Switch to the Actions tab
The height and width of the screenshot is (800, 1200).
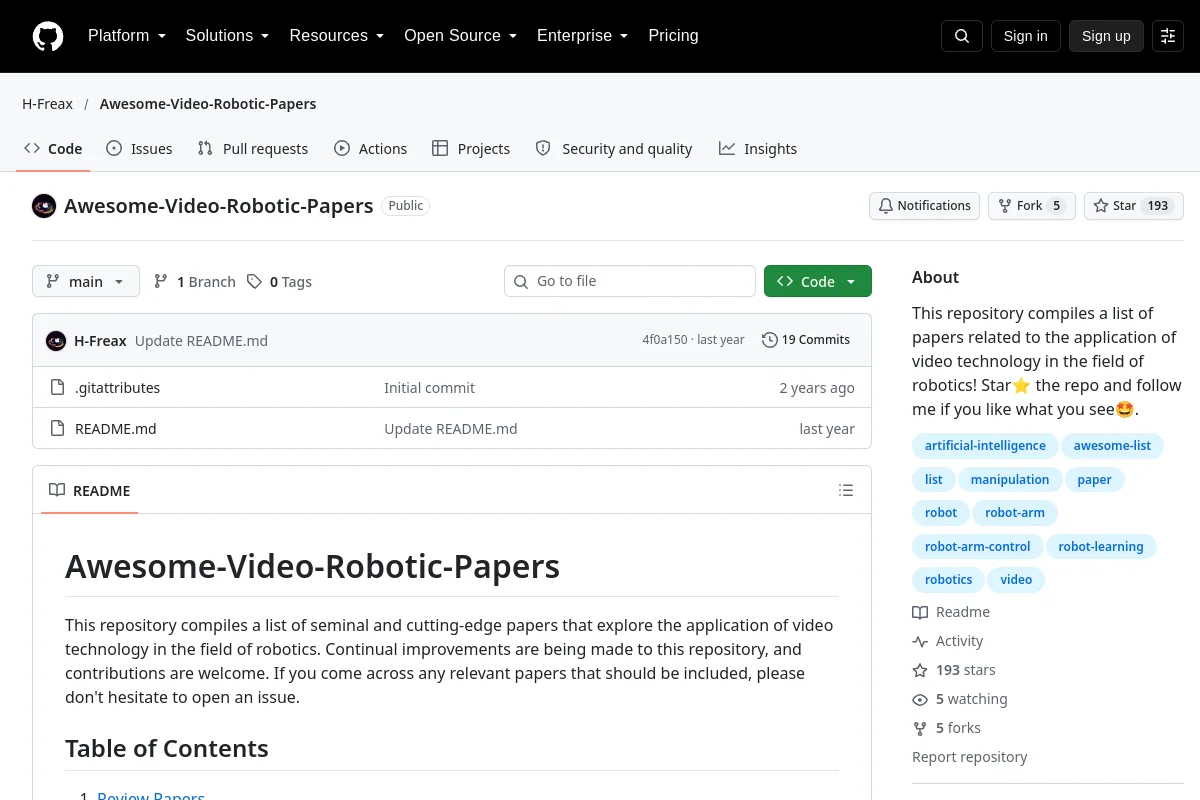point(371,149)
